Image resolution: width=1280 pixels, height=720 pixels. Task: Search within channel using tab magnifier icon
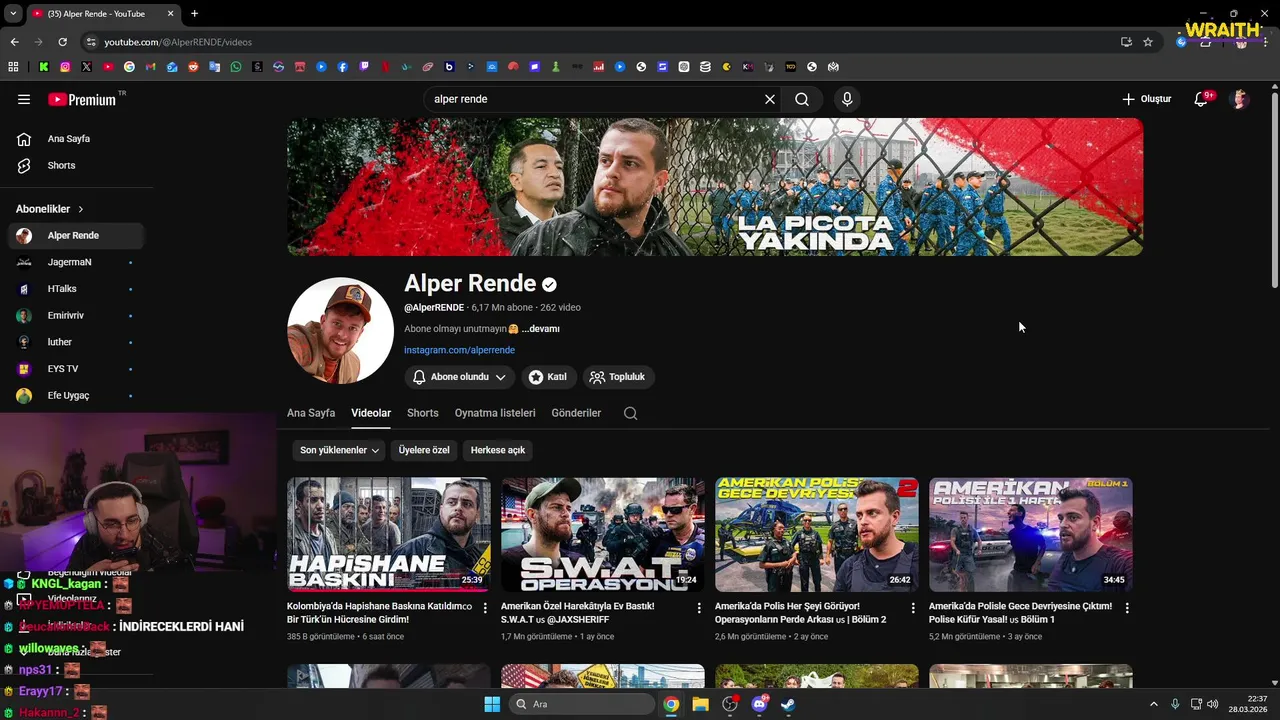(x=630, y=413)
